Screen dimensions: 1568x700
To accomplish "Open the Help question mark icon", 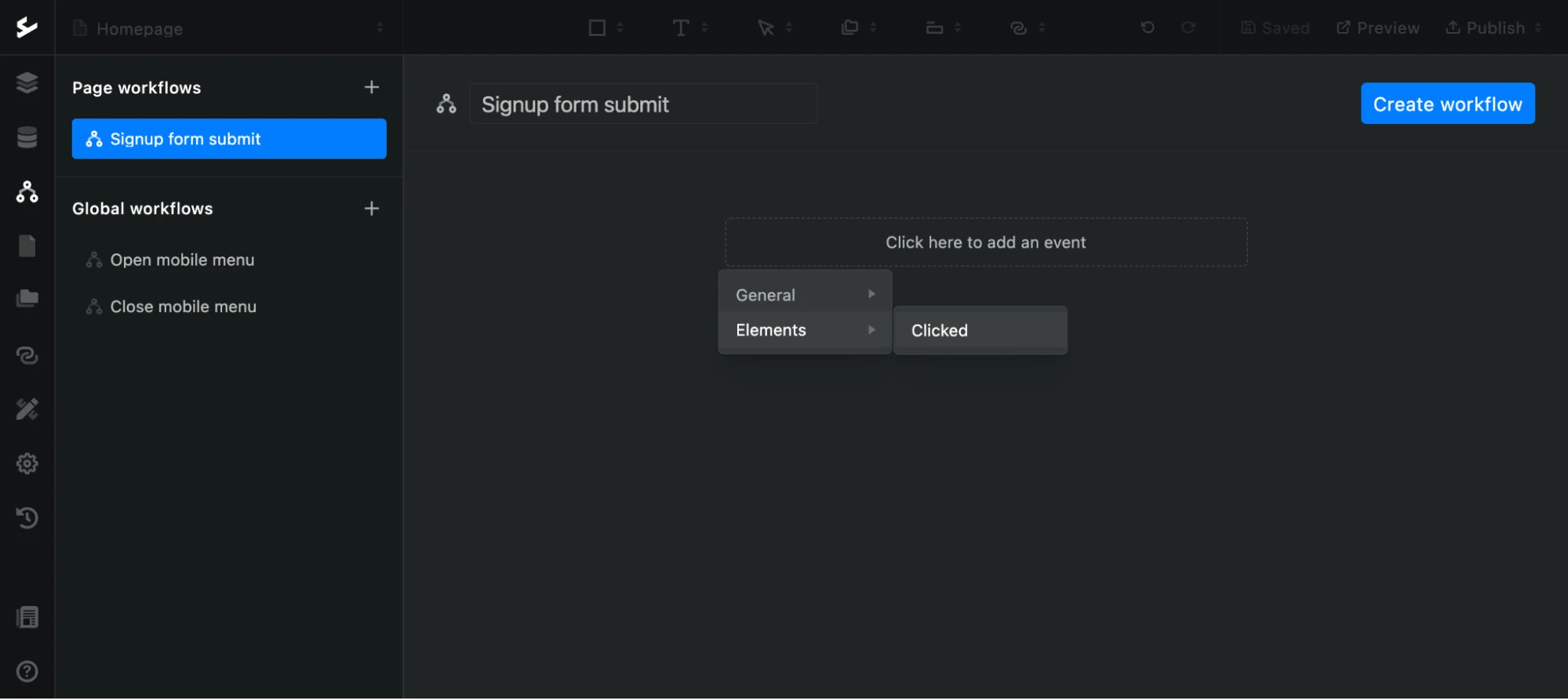I will pyautogui.click(x=27, y=672).
